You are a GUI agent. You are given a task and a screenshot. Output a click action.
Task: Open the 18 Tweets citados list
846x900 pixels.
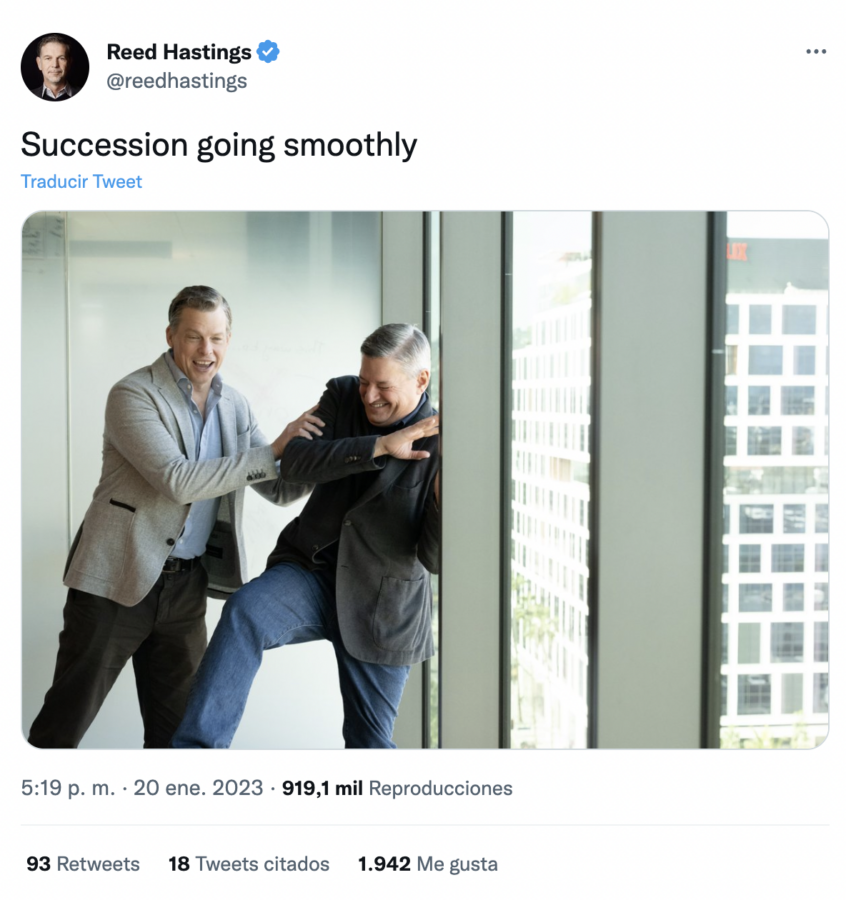point(249,864)
